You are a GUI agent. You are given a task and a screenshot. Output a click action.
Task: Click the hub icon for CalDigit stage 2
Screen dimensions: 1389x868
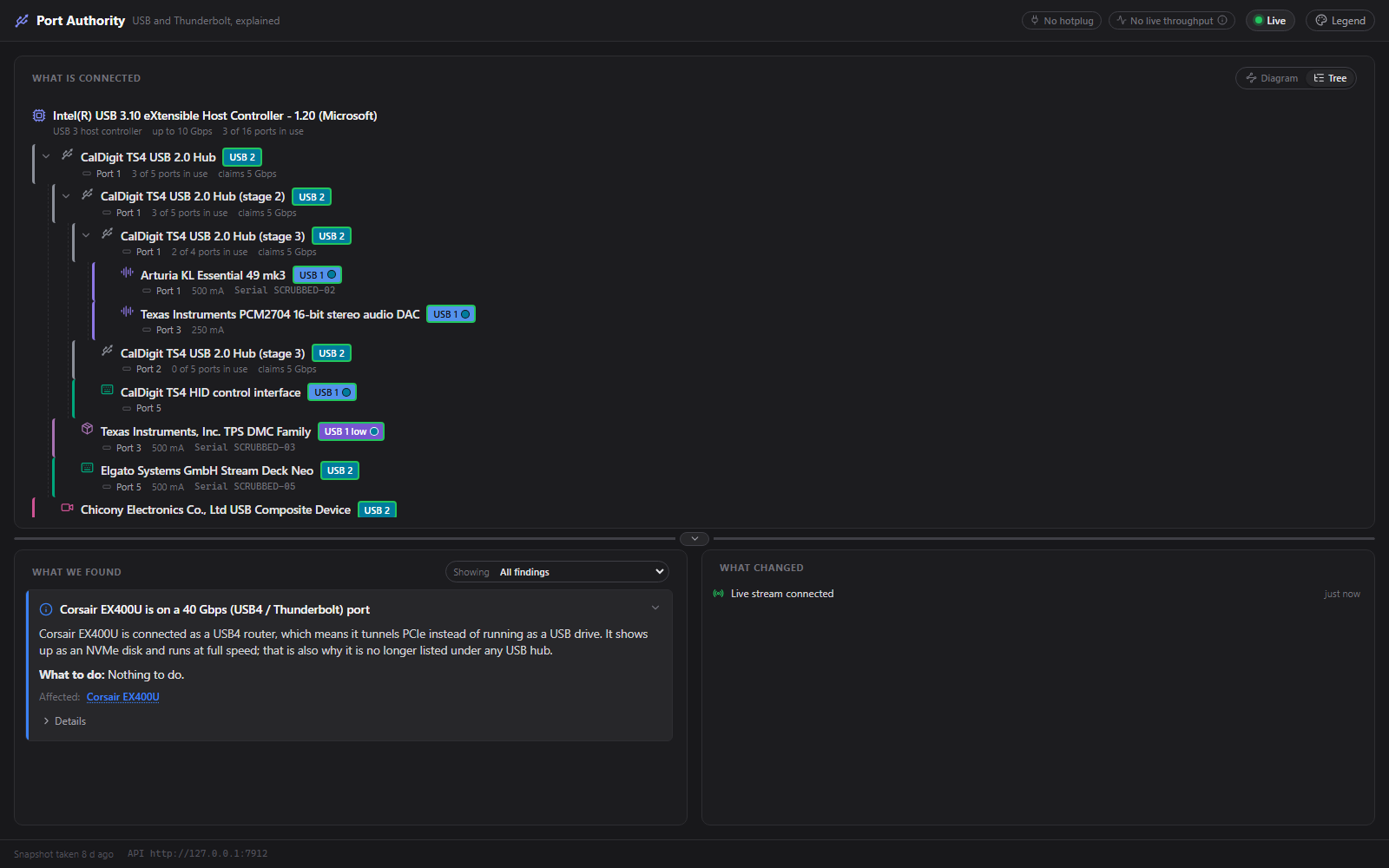click(x=87, y=194)
